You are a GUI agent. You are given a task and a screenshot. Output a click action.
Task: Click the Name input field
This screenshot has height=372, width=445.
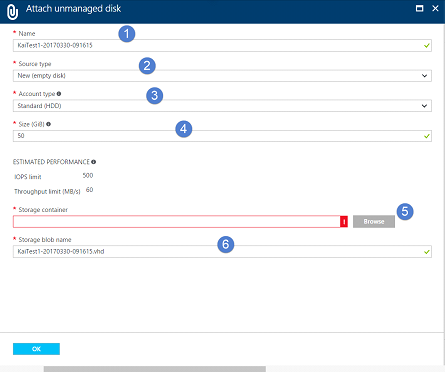pos(222,45)
